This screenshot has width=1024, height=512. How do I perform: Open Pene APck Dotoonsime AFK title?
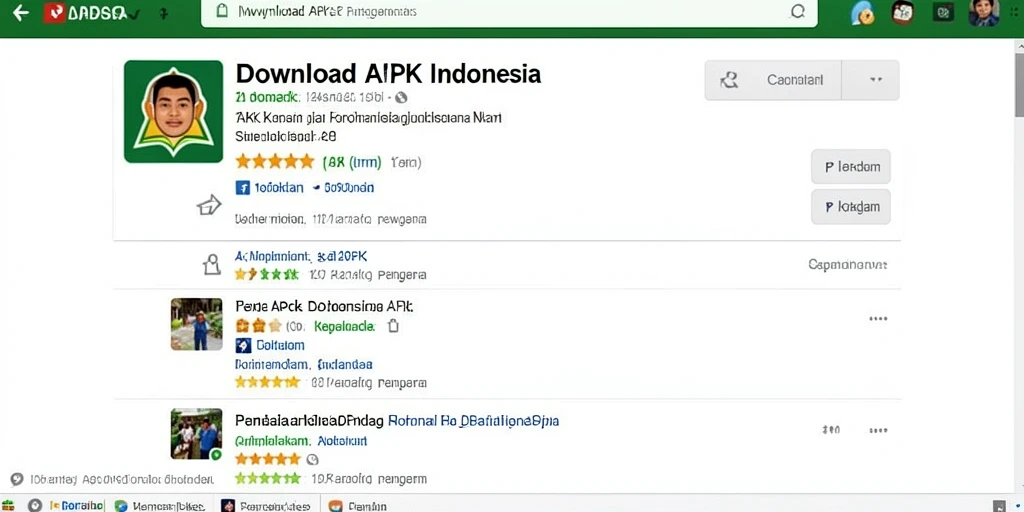pos(324,306)
